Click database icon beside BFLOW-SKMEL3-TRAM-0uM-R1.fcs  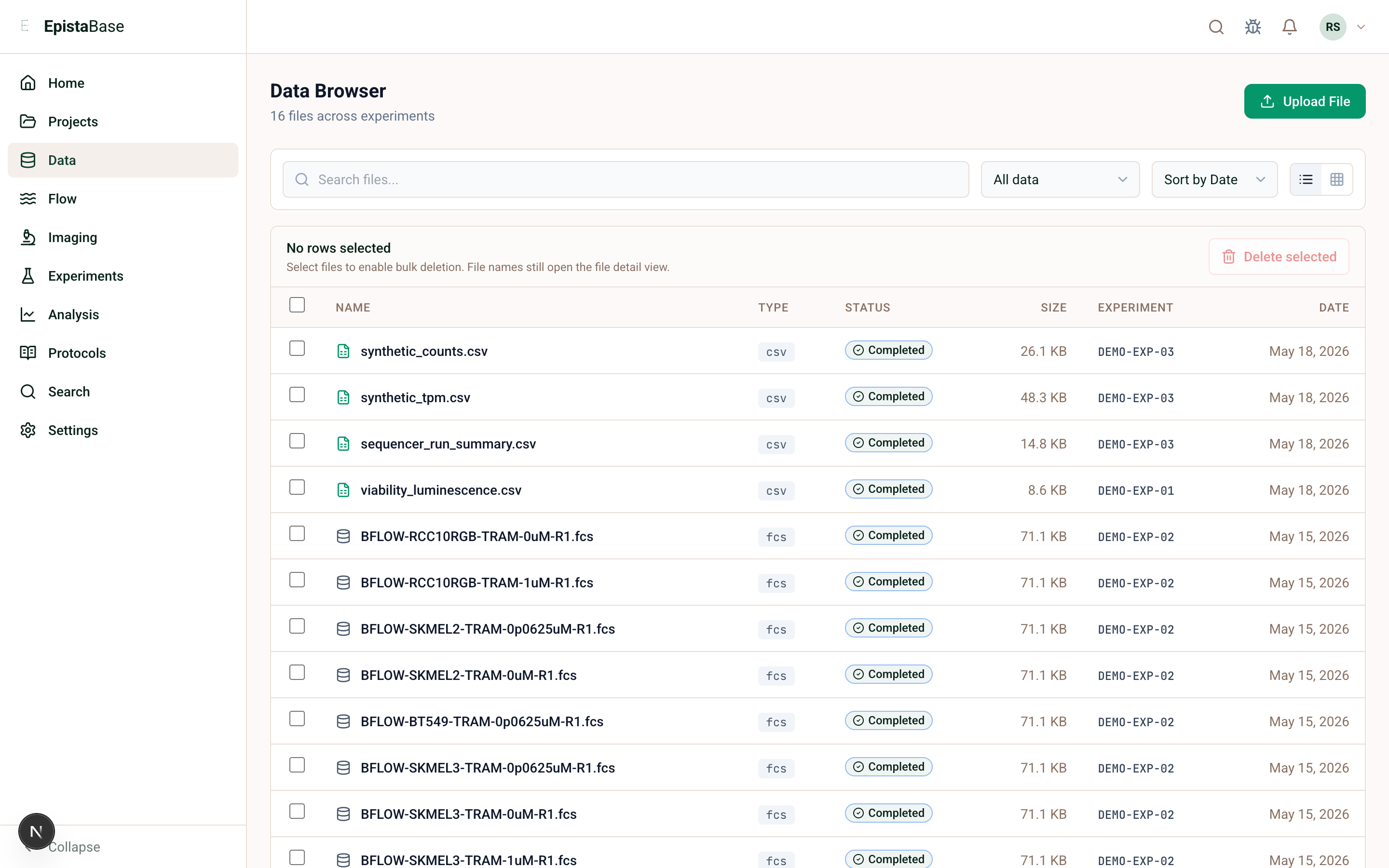(343, 814)
